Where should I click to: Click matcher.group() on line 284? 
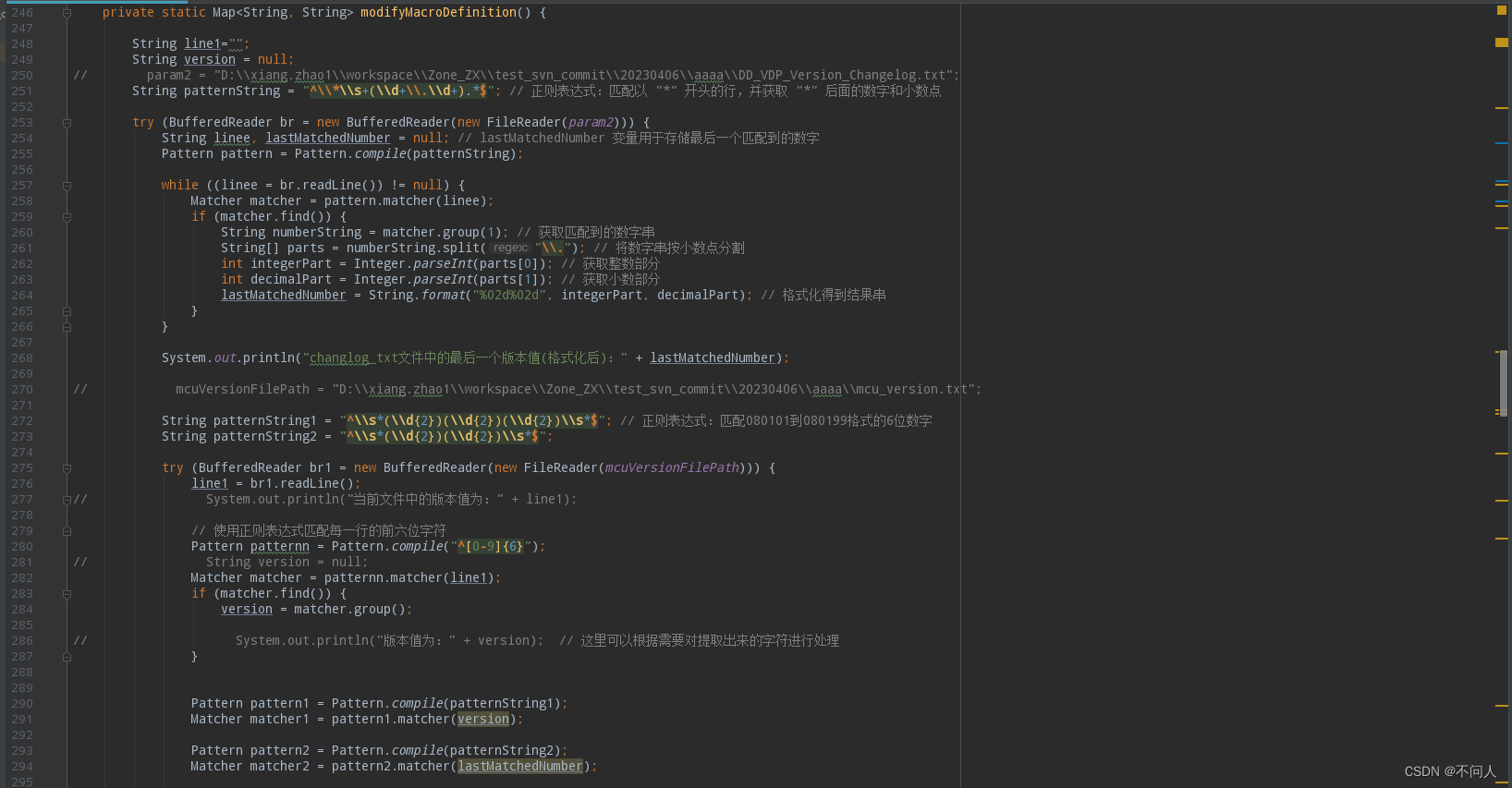click(349, 610)
